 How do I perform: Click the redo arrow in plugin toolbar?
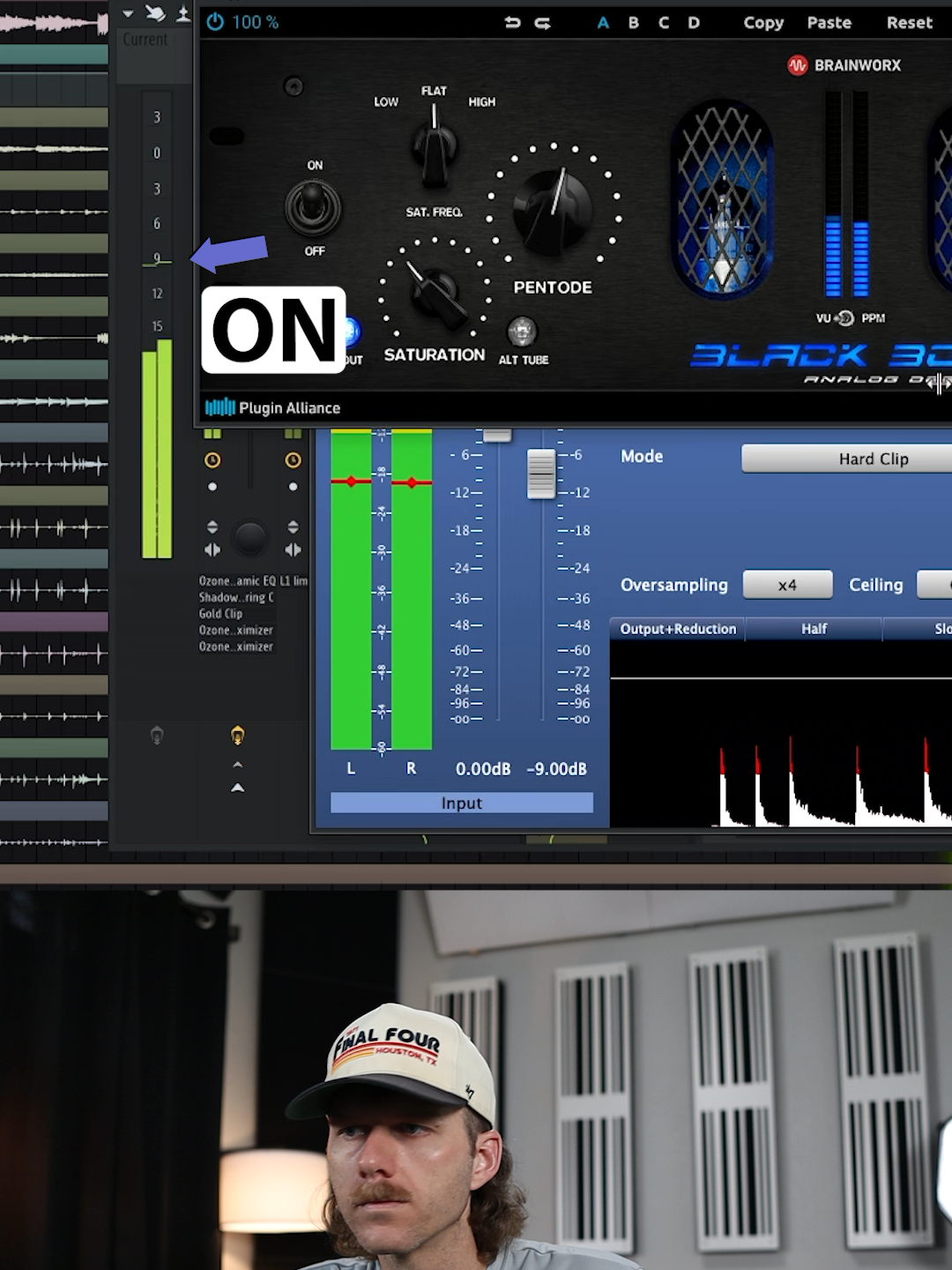pyautogui.click(x=542, y=23)
